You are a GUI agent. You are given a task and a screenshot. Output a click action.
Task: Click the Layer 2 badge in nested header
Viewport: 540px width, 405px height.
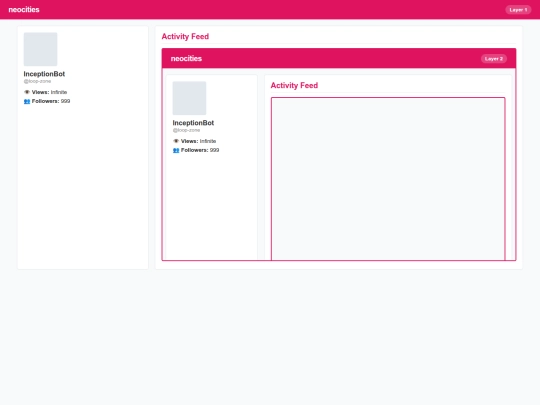[x=494, y=59]
